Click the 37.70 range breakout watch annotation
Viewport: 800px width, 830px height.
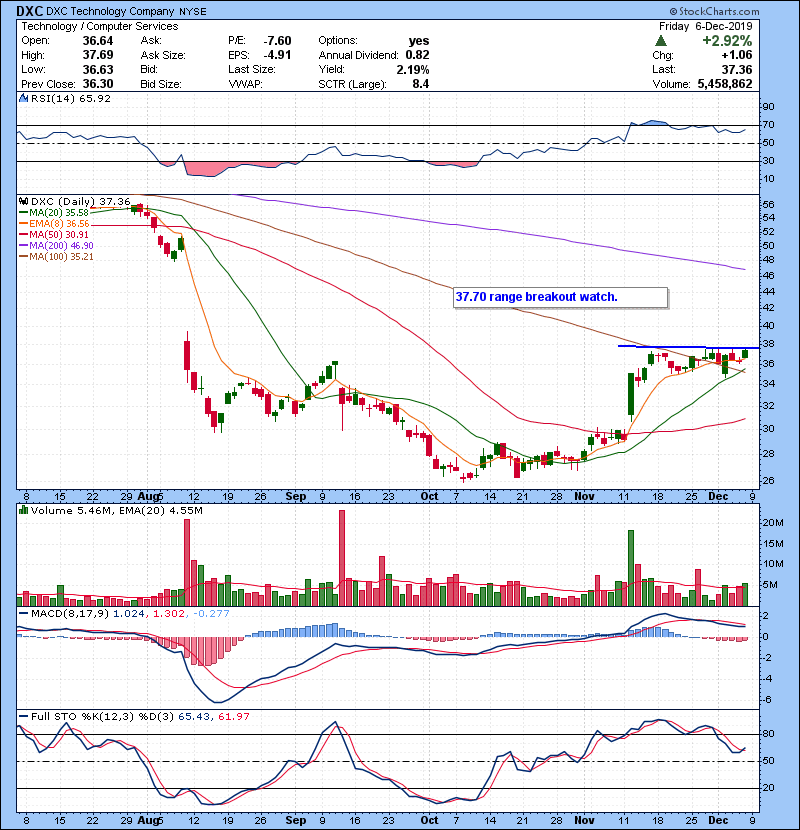[x=561, y=297]
